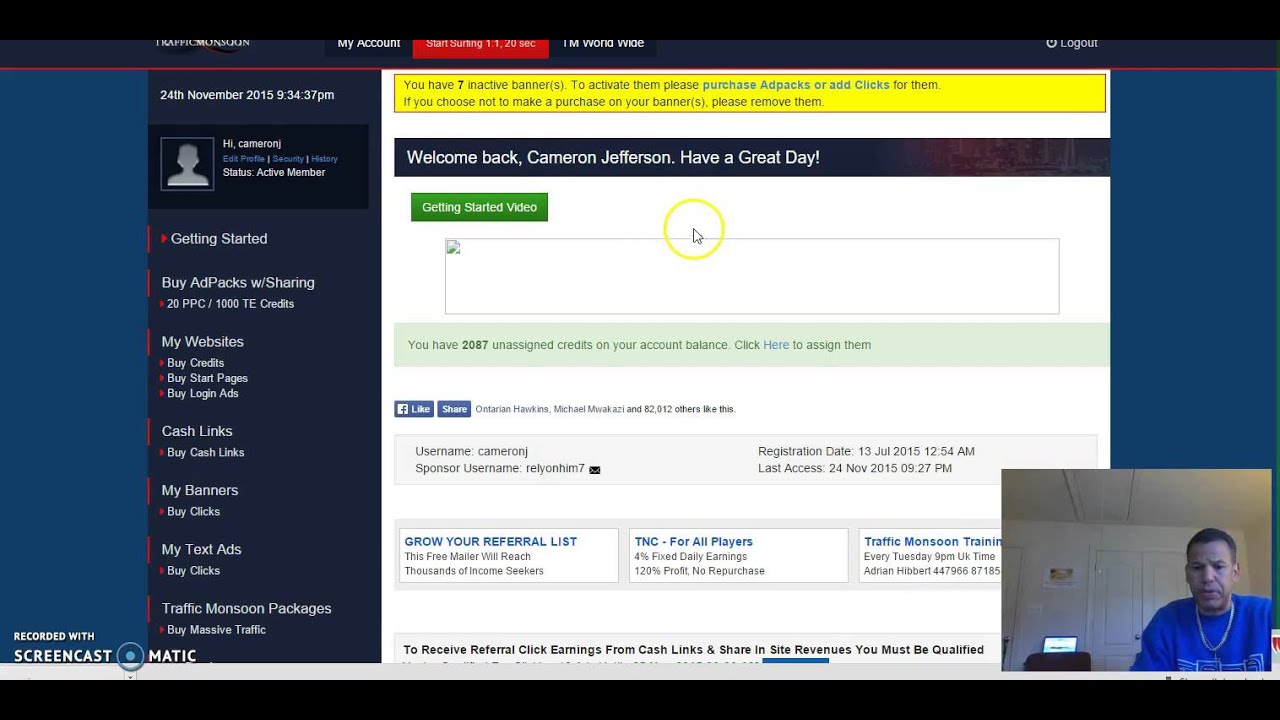This screenshot has width=1280, height=720.
Task: Select Buy Massive Traffic link
Action: [216, 630]
